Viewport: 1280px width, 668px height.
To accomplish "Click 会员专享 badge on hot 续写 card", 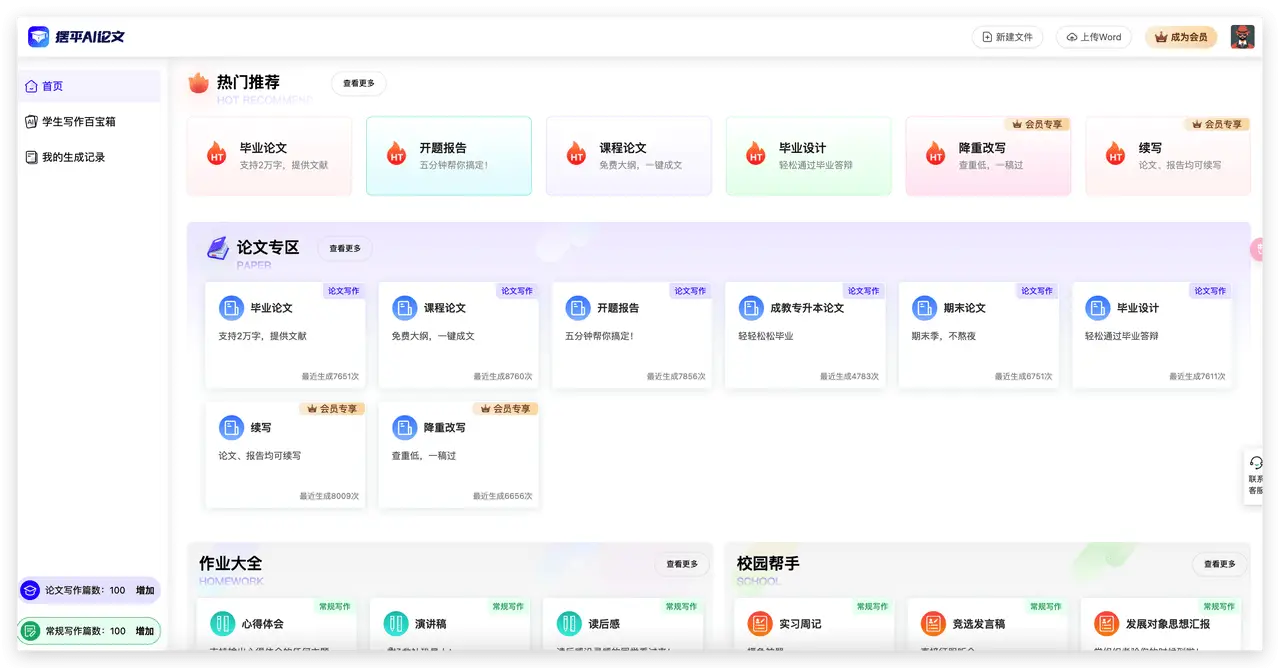I will pos(1217,124).
